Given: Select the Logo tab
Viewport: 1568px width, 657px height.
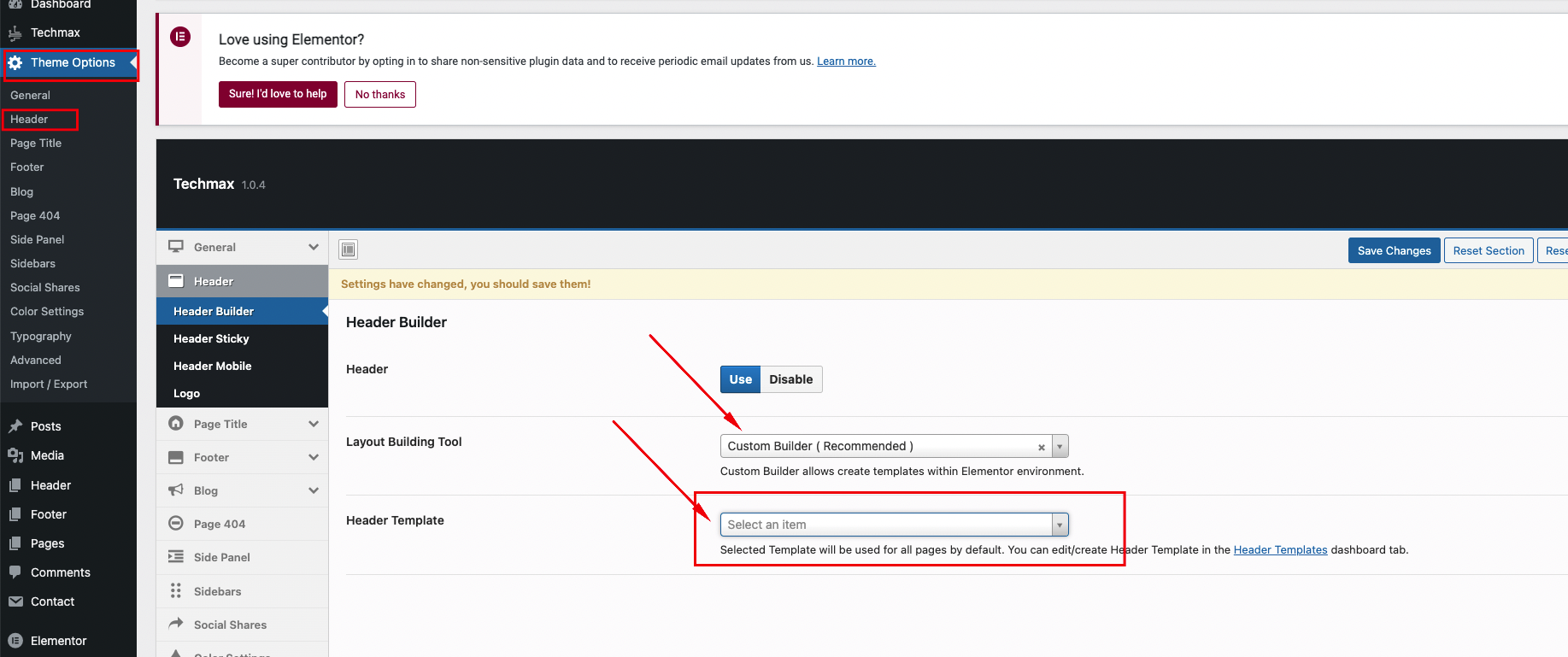Looking at the screenshot, I should (242, 393).
